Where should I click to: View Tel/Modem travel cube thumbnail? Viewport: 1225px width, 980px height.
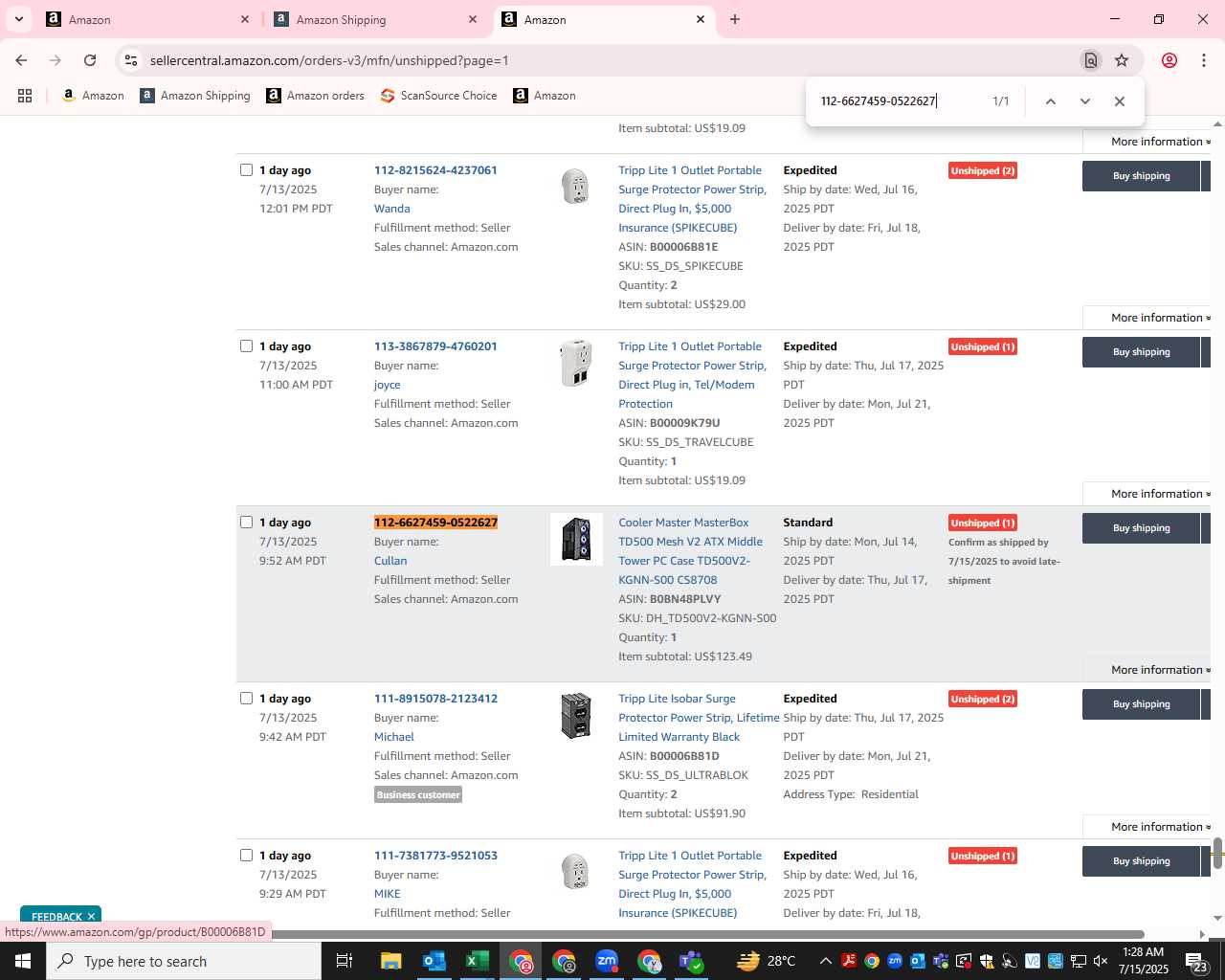pos(576,364)
